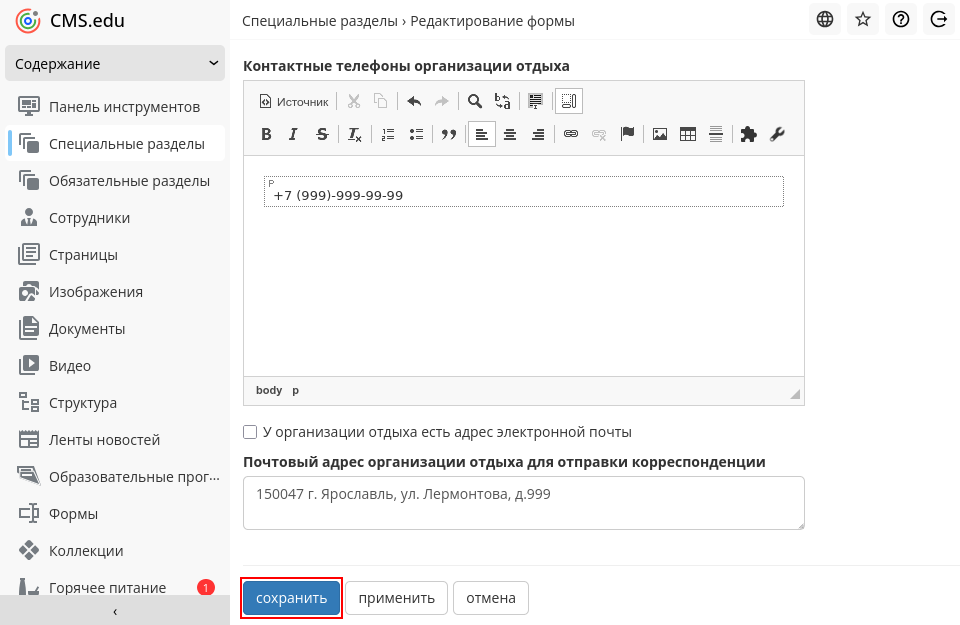Insert a hyperlink with chain icon
960x625 pixels.
(571, 134)
